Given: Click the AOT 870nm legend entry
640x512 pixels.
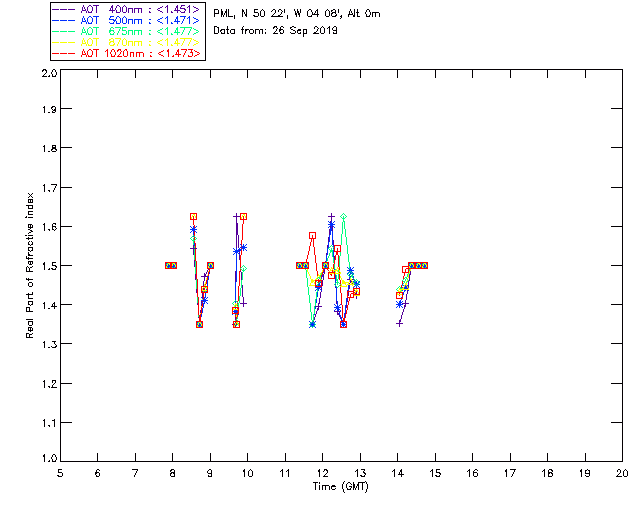Looking at the screenshot, I should tap(126, 42).
